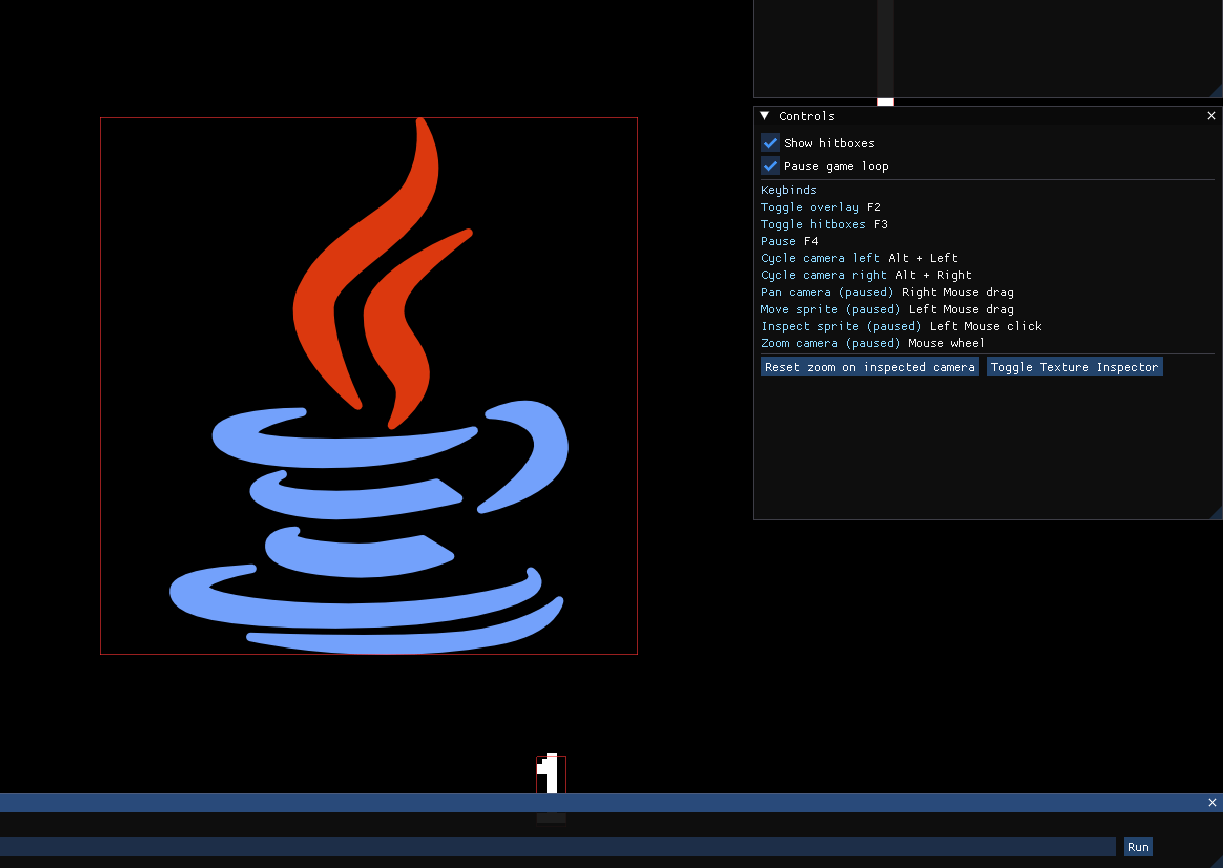Click the Run button
Screen dimensions: 1223x868
[x=1138, y=847]
